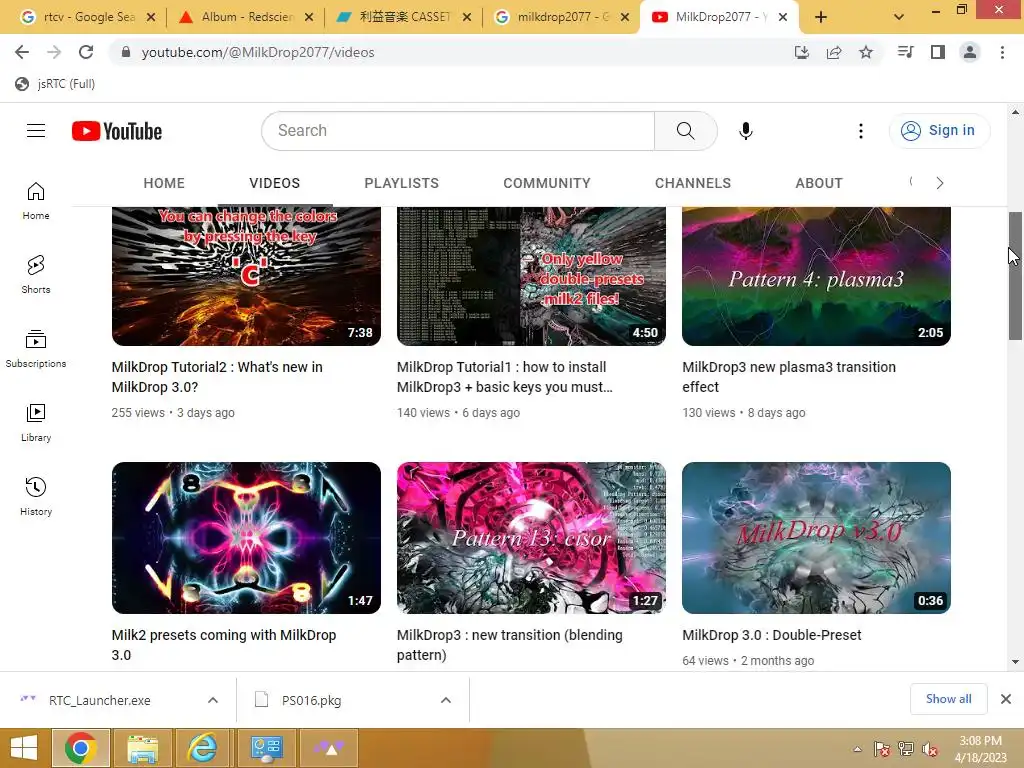
Task: Click the page vertical scrollbar thumb
Action: pyautogui.click(x=1015, y=276)
